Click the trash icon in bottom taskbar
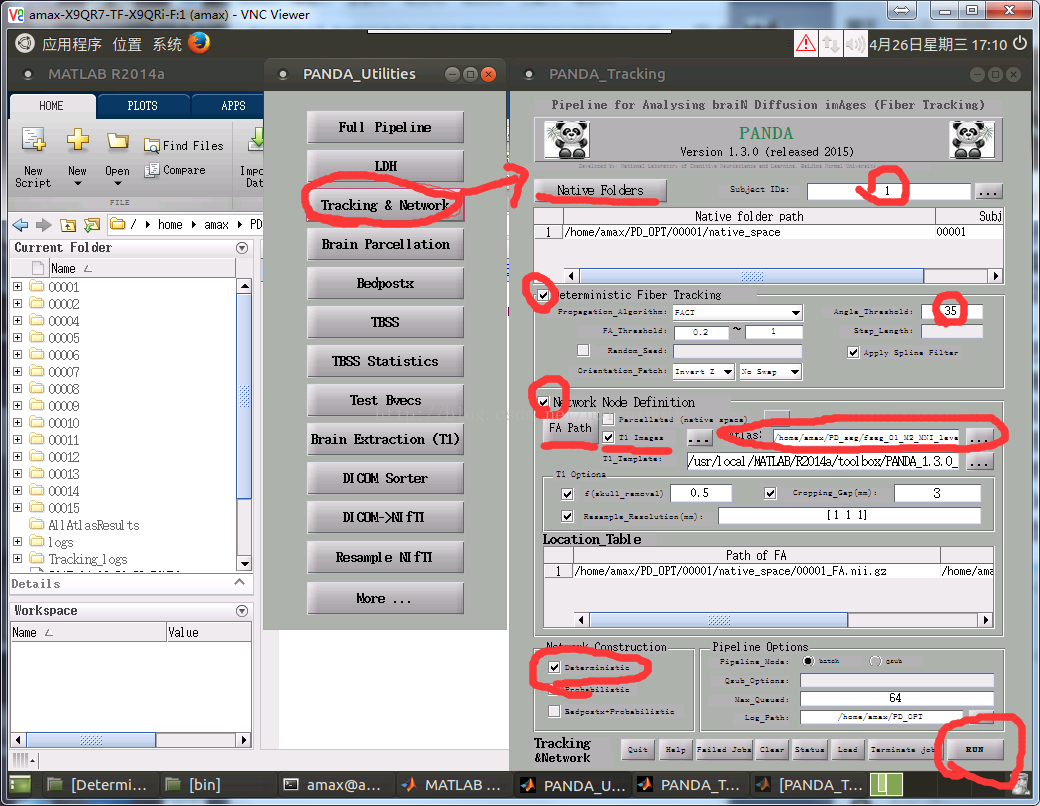This screenshot has width=1040, height=806. point(1020,785)
